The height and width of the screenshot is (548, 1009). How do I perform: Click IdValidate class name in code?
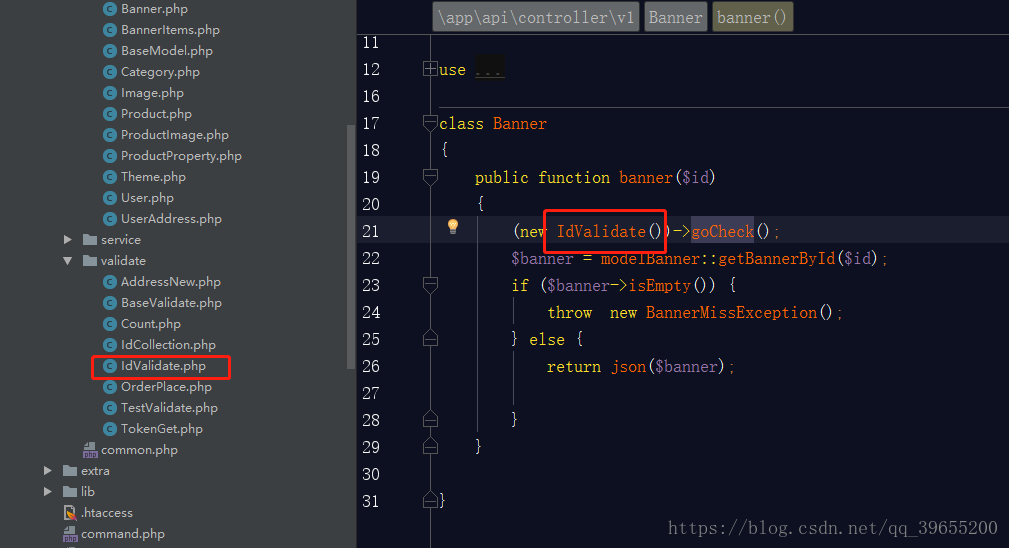click(601, 232)
